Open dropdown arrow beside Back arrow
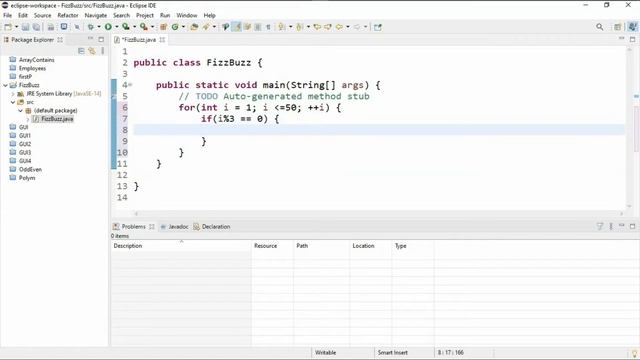The height and width of the screenshot is (360, 640). (x=348, y=27)
